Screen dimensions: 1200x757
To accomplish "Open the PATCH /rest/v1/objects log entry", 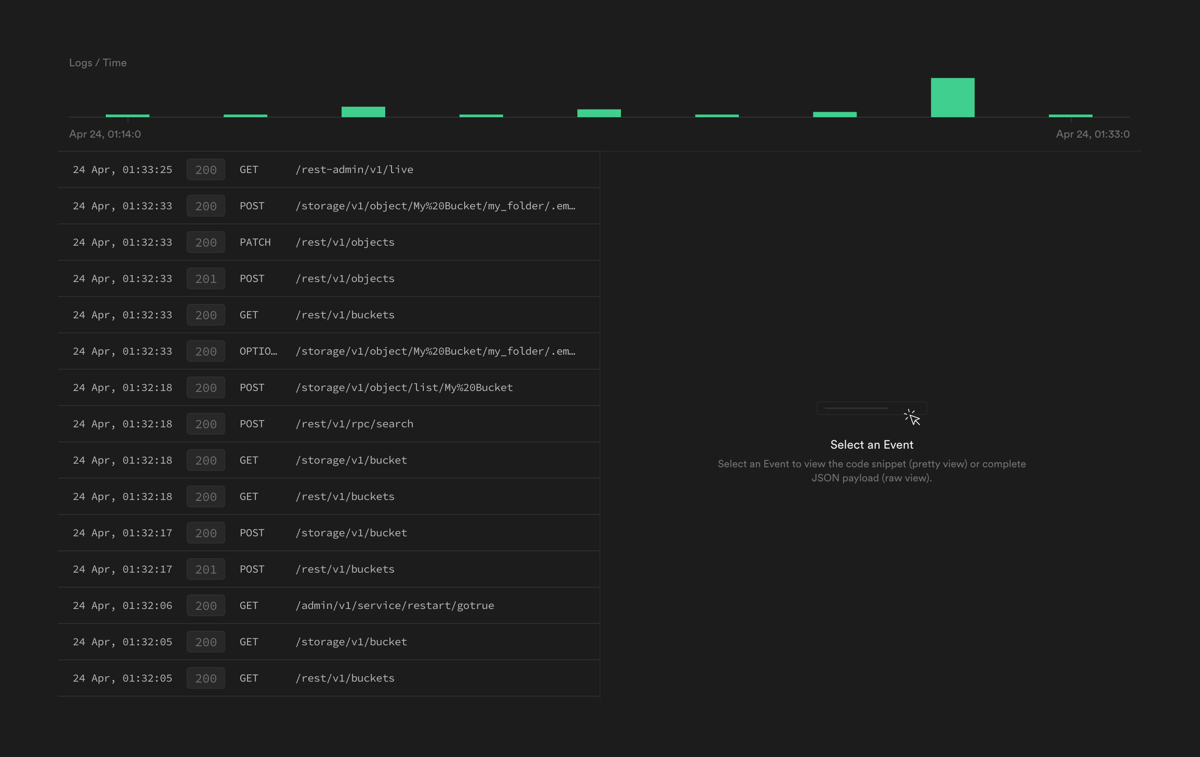I will click(x=330, y=242).
